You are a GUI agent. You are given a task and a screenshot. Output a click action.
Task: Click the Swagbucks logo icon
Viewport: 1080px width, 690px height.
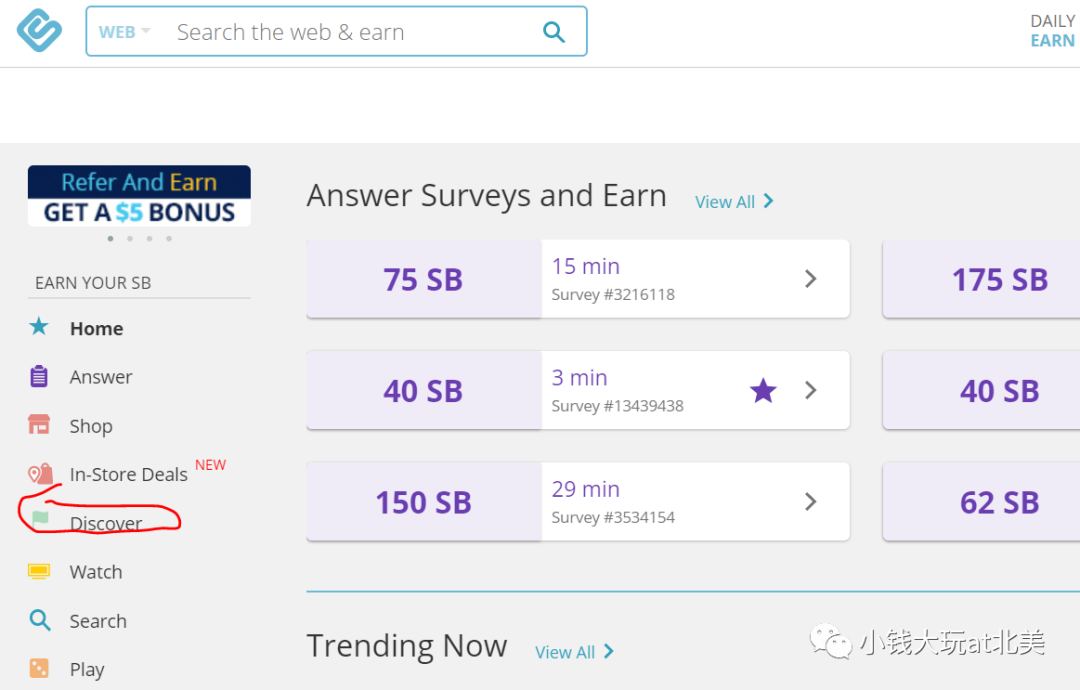point(39,30)
